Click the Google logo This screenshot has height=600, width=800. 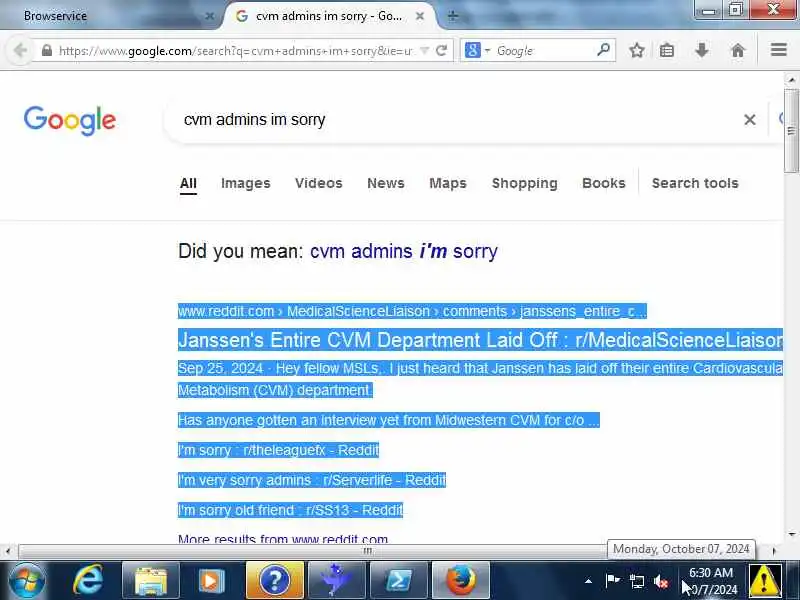point(70,120)
